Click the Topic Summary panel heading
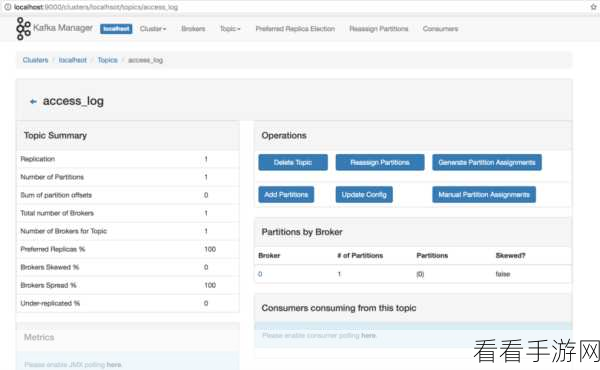600x370 pixels. click(55, 135)
